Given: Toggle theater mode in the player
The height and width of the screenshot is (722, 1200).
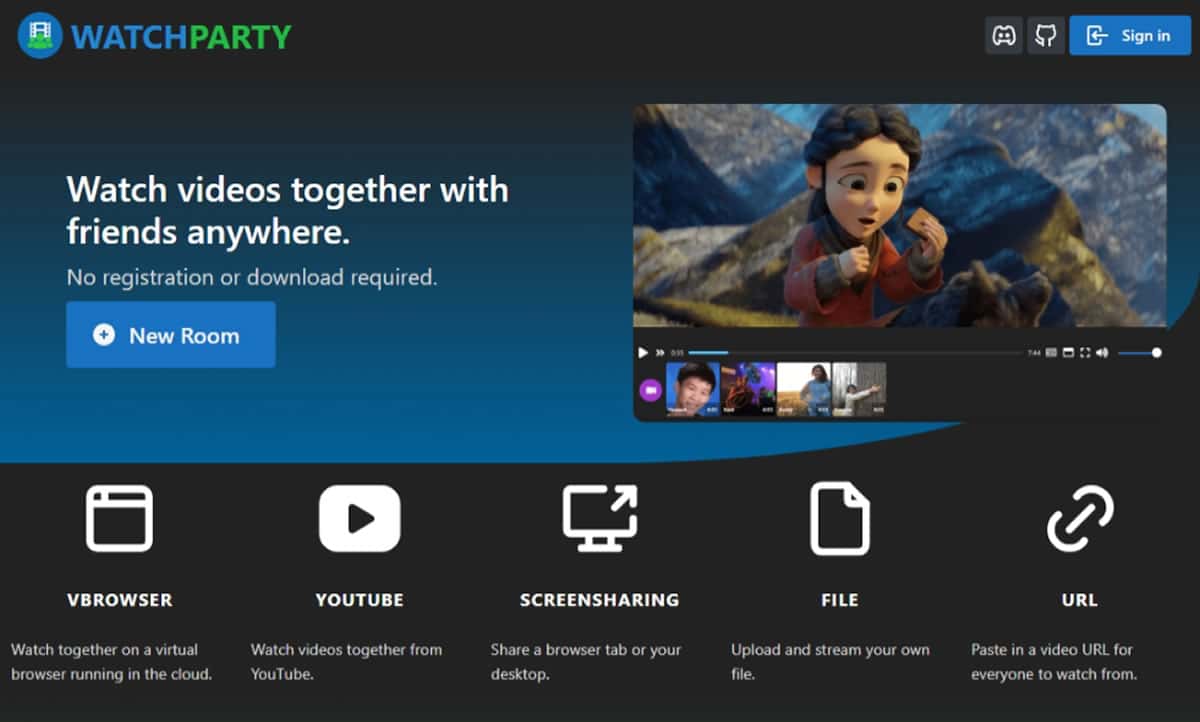Looking at the screenshot, I should click(x=1068, y=353).
